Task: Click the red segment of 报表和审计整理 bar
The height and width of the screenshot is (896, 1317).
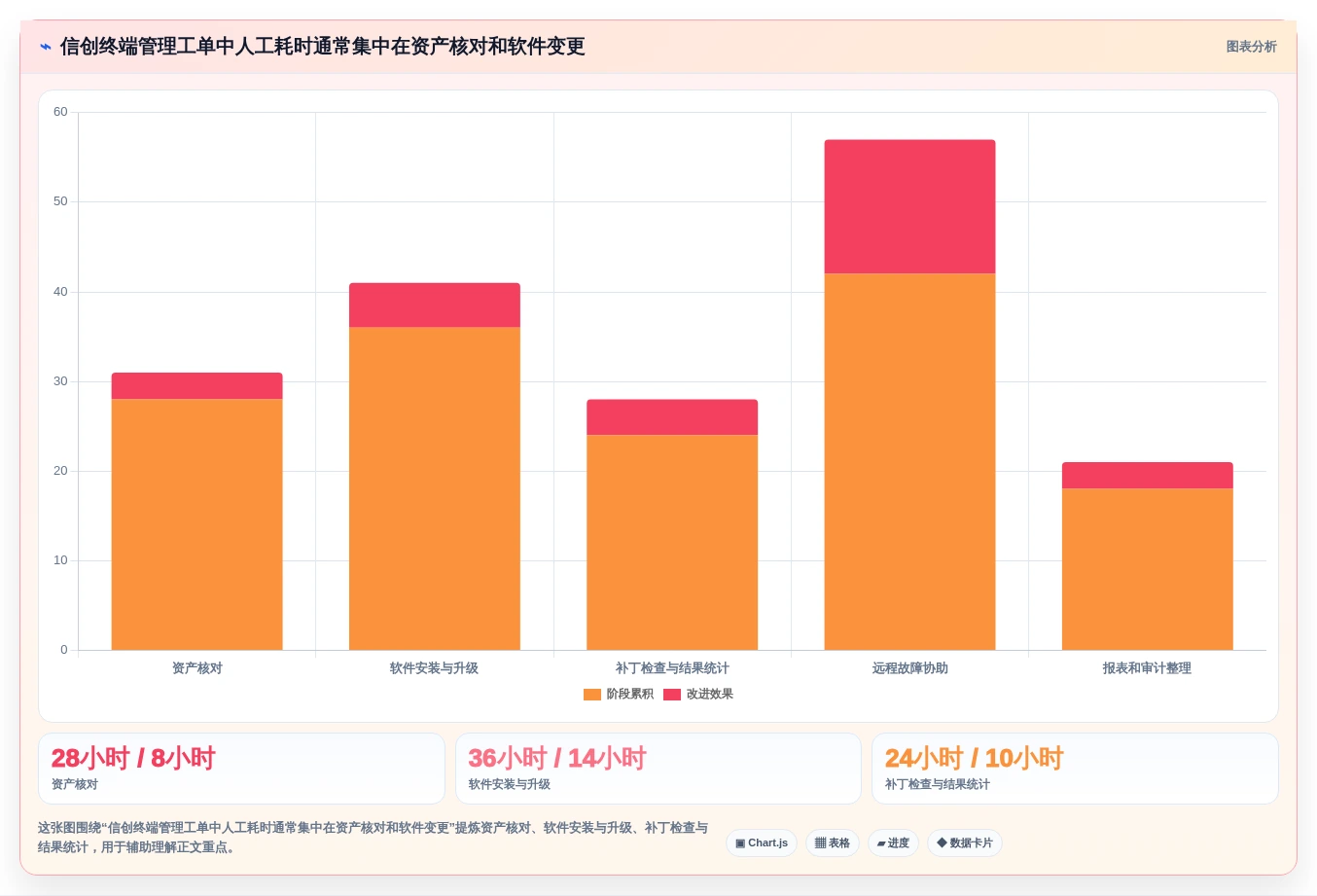Action: 1147,476
